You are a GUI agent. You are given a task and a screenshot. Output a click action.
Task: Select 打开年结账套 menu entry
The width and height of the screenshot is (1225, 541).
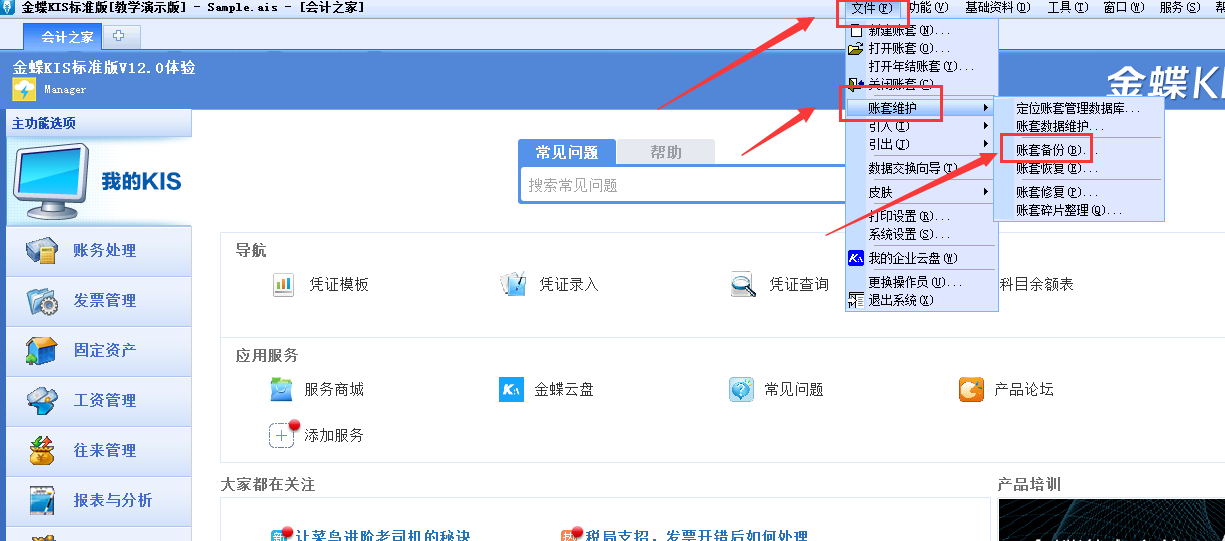[x=921, y=66]
